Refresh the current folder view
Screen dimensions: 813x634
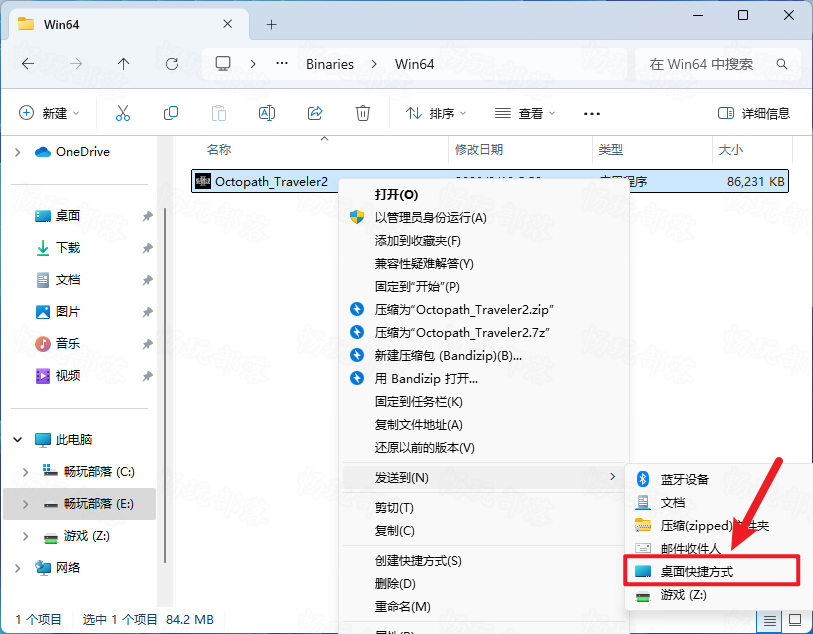click(x=172, y=64)
